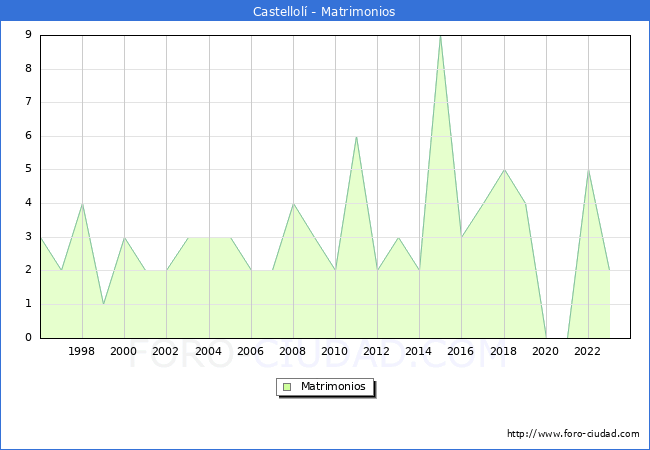Click the 2016 x-axis label
This screenshot has width=650, height=450.
461,351
